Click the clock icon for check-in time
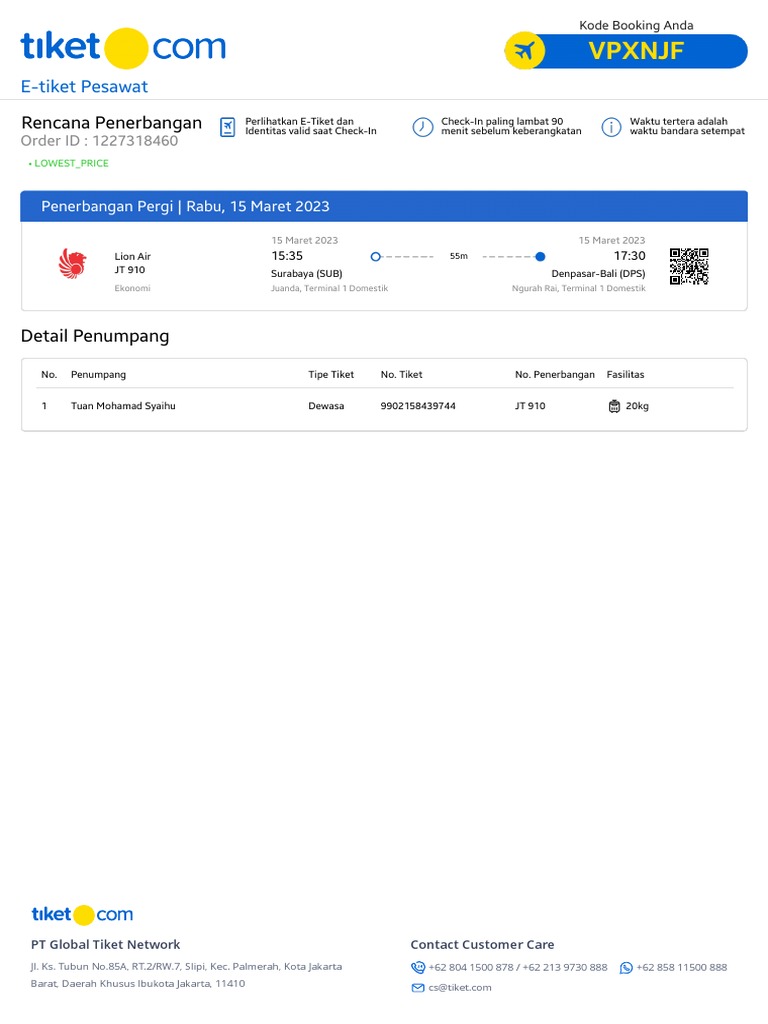768x1024 pixels. (x=422, y=127)
